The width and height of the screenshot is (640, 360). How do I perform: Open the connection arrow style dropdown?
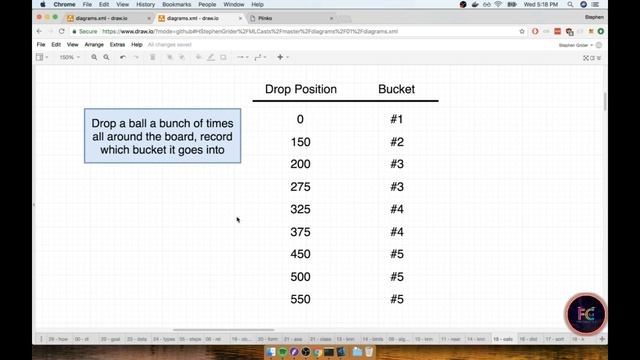pos(242,58)
